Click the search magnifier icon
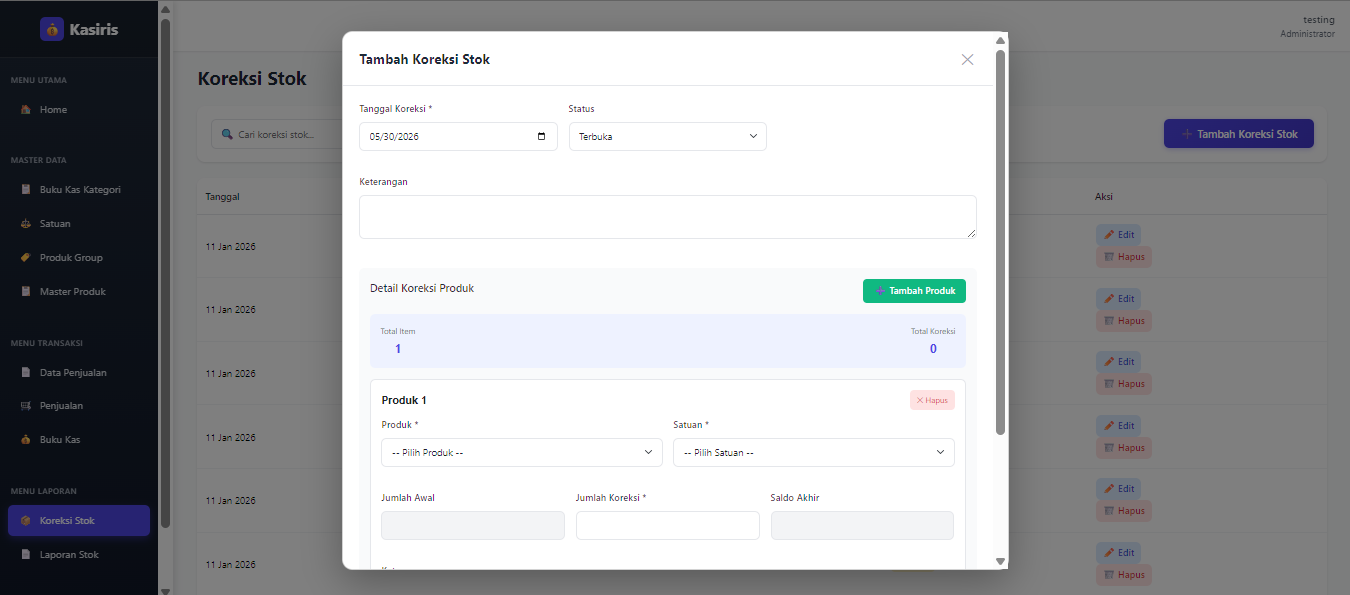 [227, 134]
